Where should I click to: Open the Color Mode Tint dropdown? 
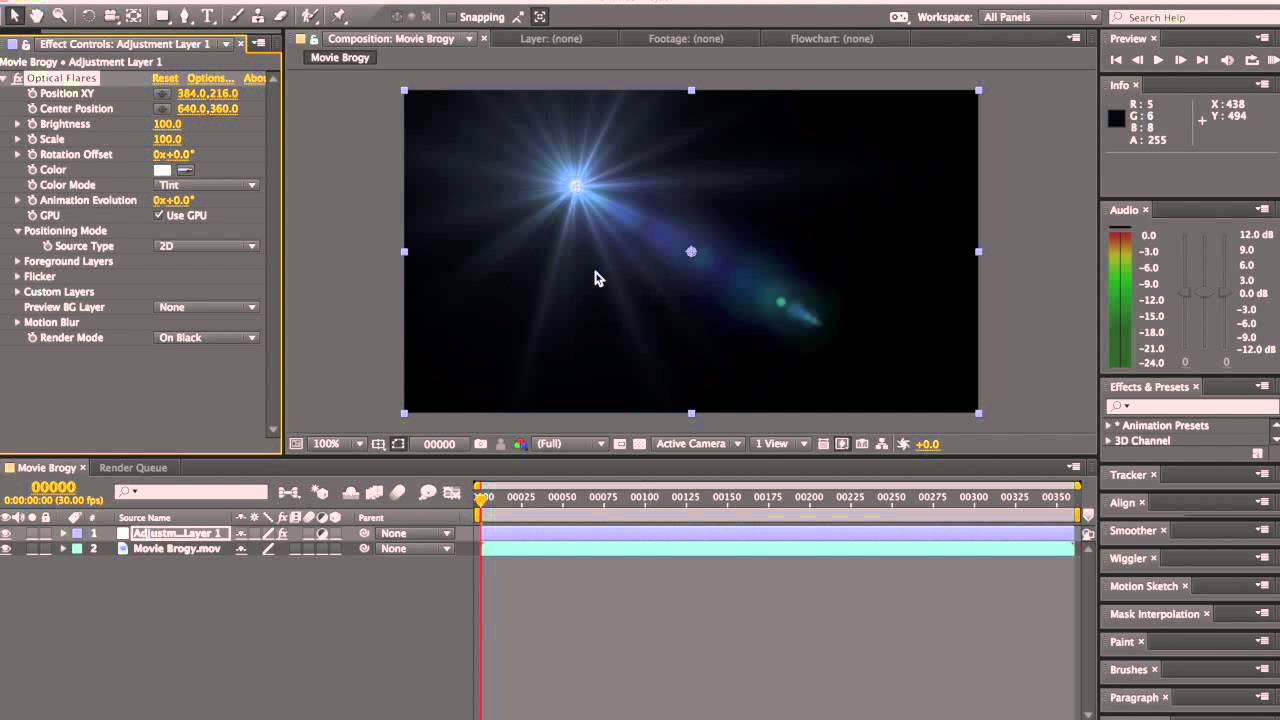(x=207, y=185)
